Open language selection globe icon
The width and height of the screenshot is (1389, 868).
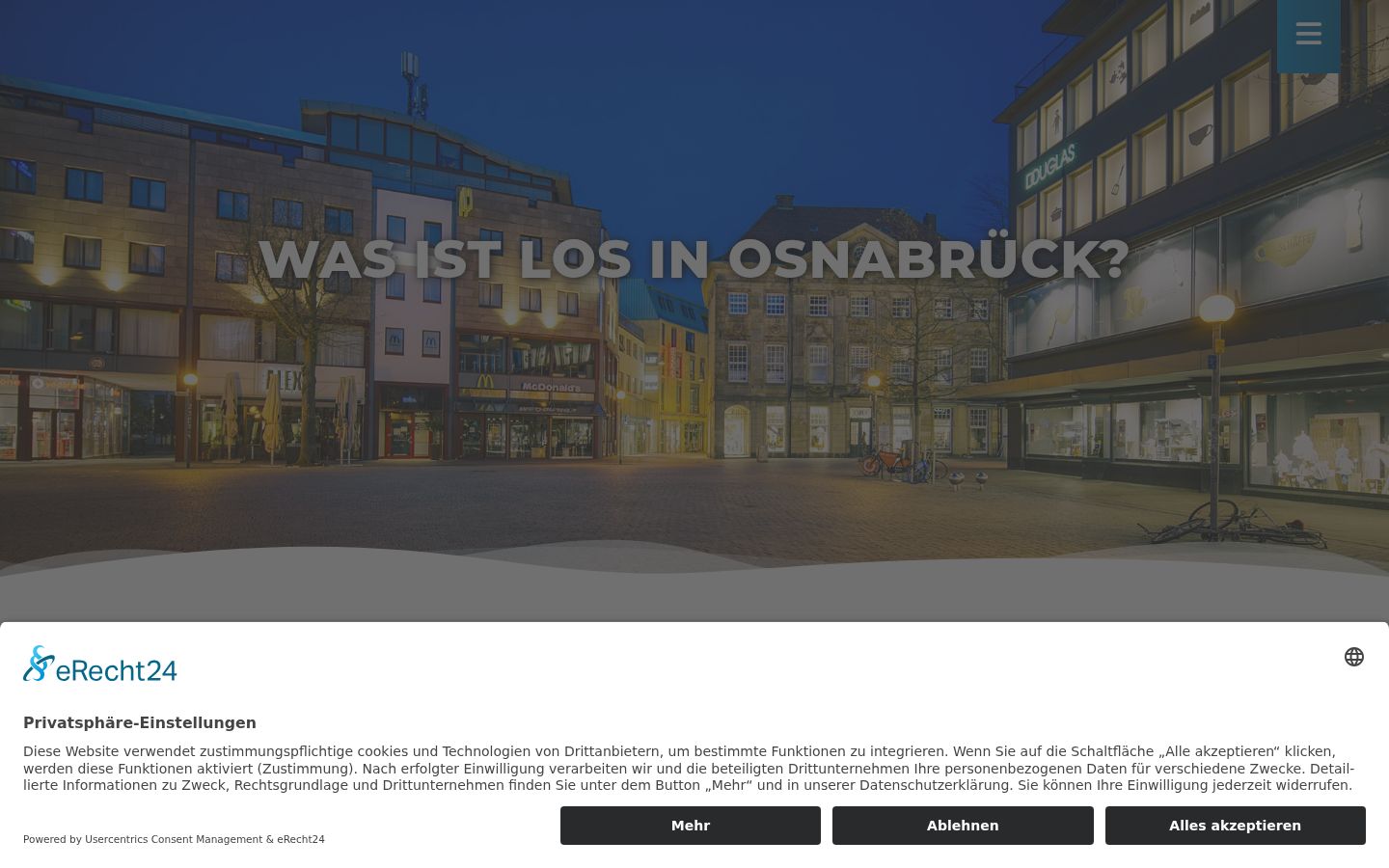tap(1354, 657)
